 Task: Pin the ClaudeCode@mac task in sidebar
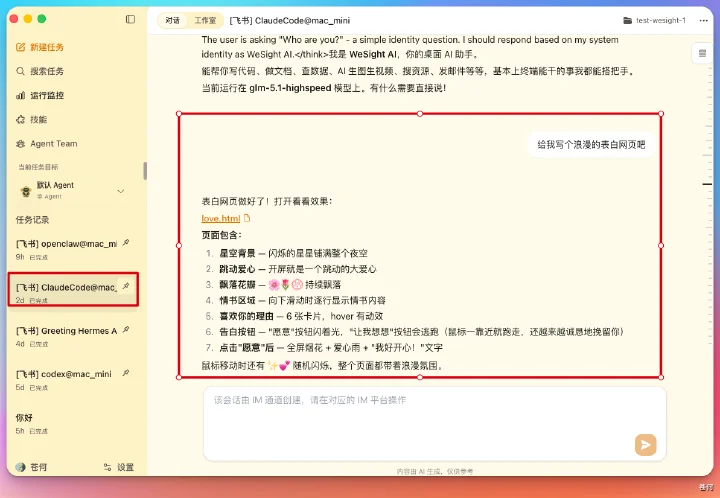[126, 286]
